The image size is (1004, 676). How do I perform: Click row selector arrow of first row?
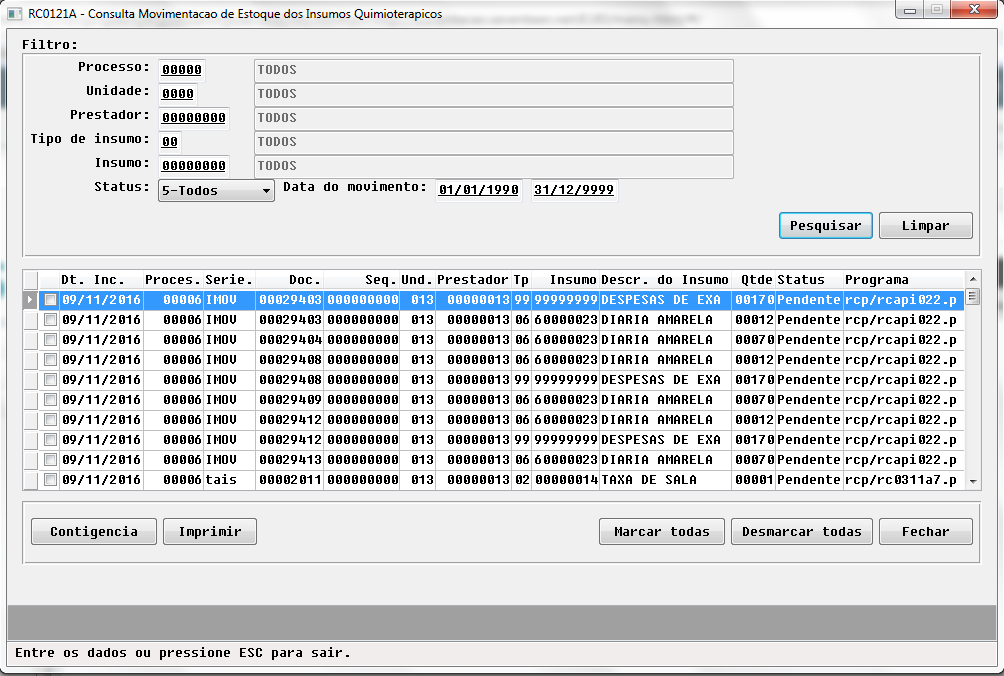coord(30,300)
